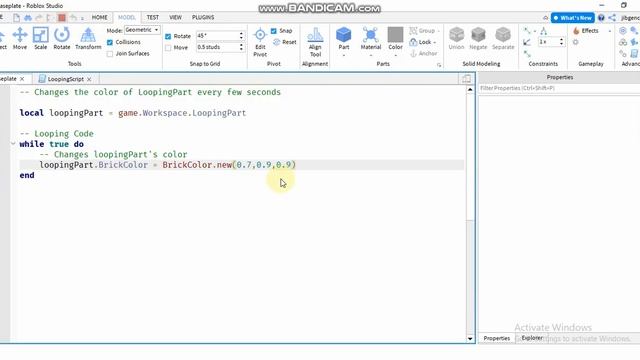The image size is (640, 360).
Task: Toggle the Collisions checkbox
Action: (110, 42)
